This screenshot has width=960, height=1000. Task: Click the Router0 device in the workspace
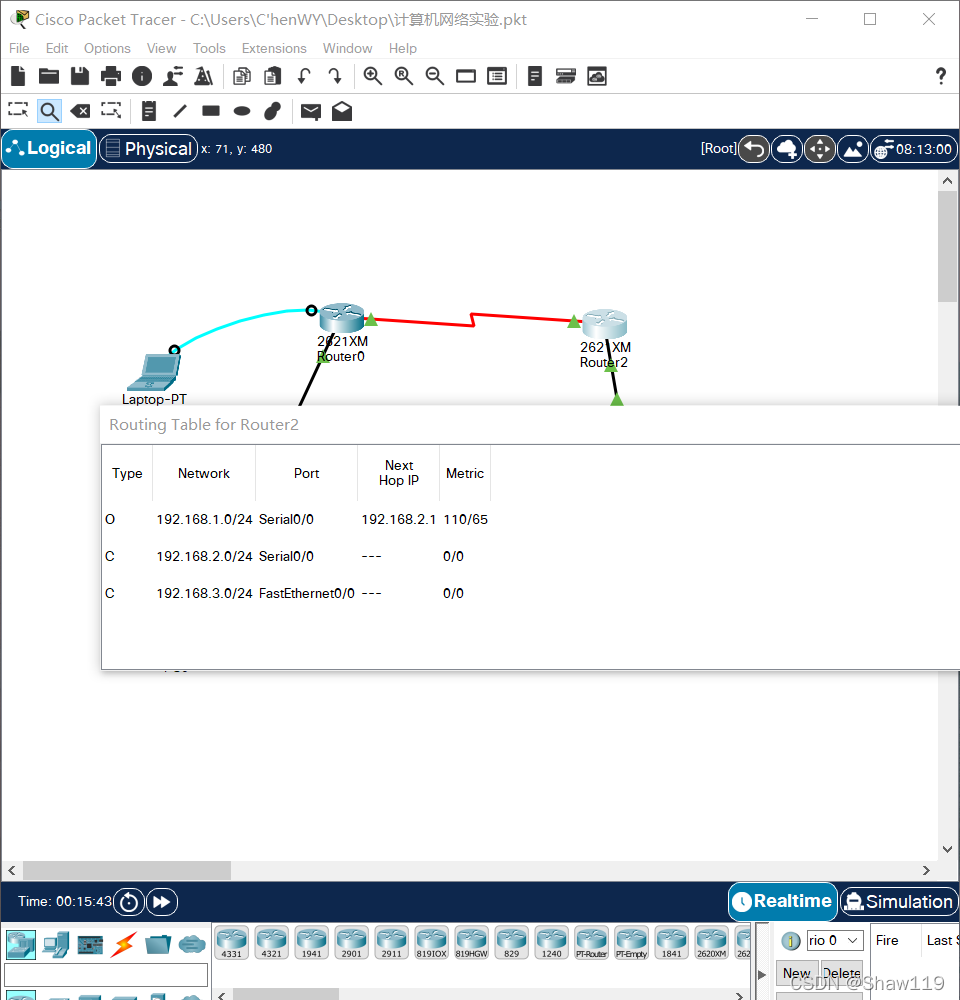click(x=341, y=320)
